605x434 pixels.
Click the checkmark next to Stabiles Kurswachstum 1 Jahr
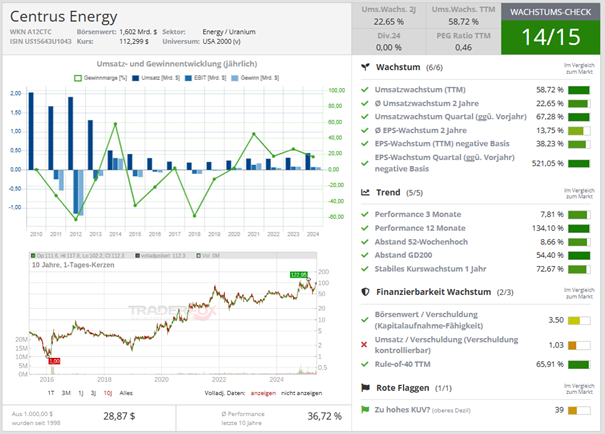tap(365, 269)
